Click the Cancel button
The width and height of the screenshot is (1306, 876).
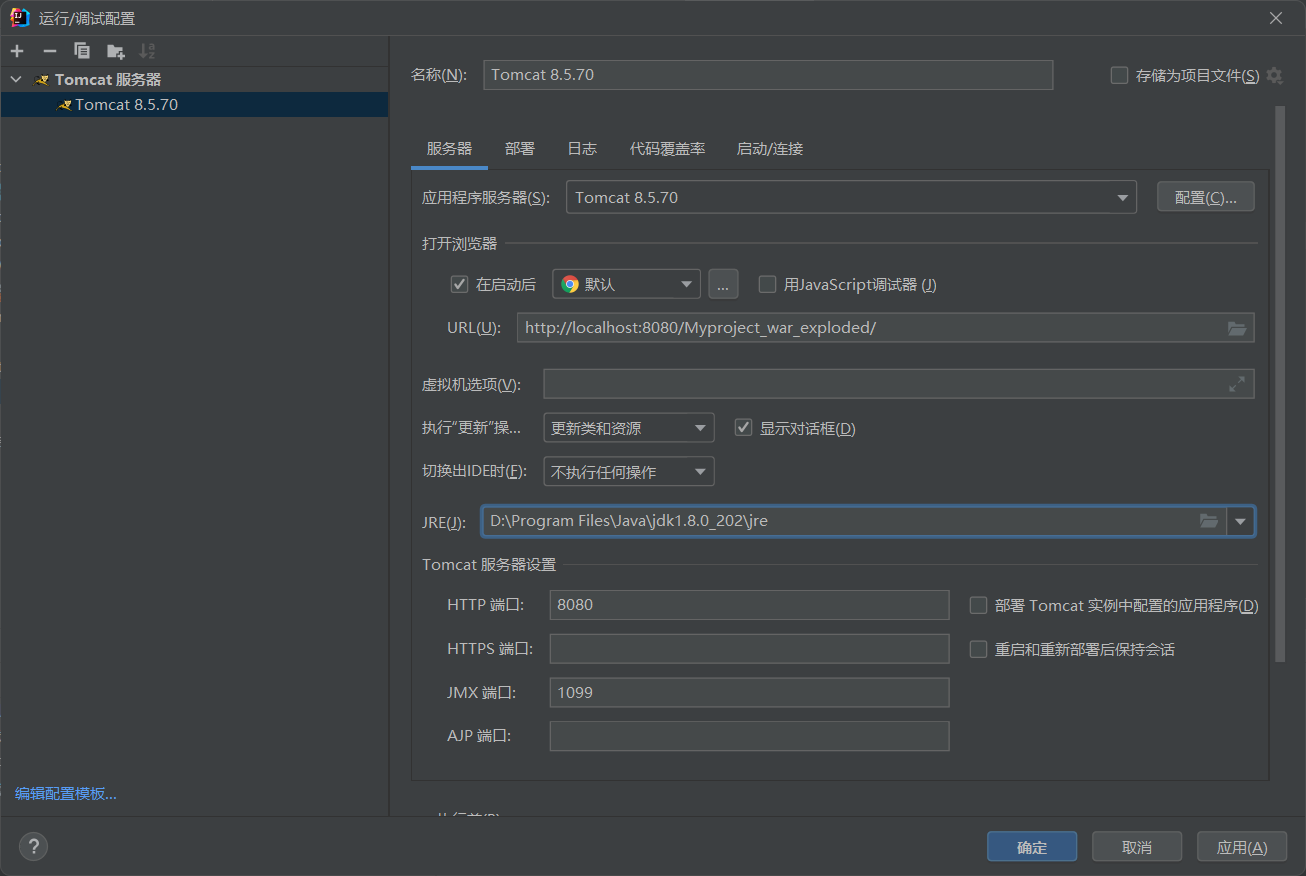pos(1137,847)
